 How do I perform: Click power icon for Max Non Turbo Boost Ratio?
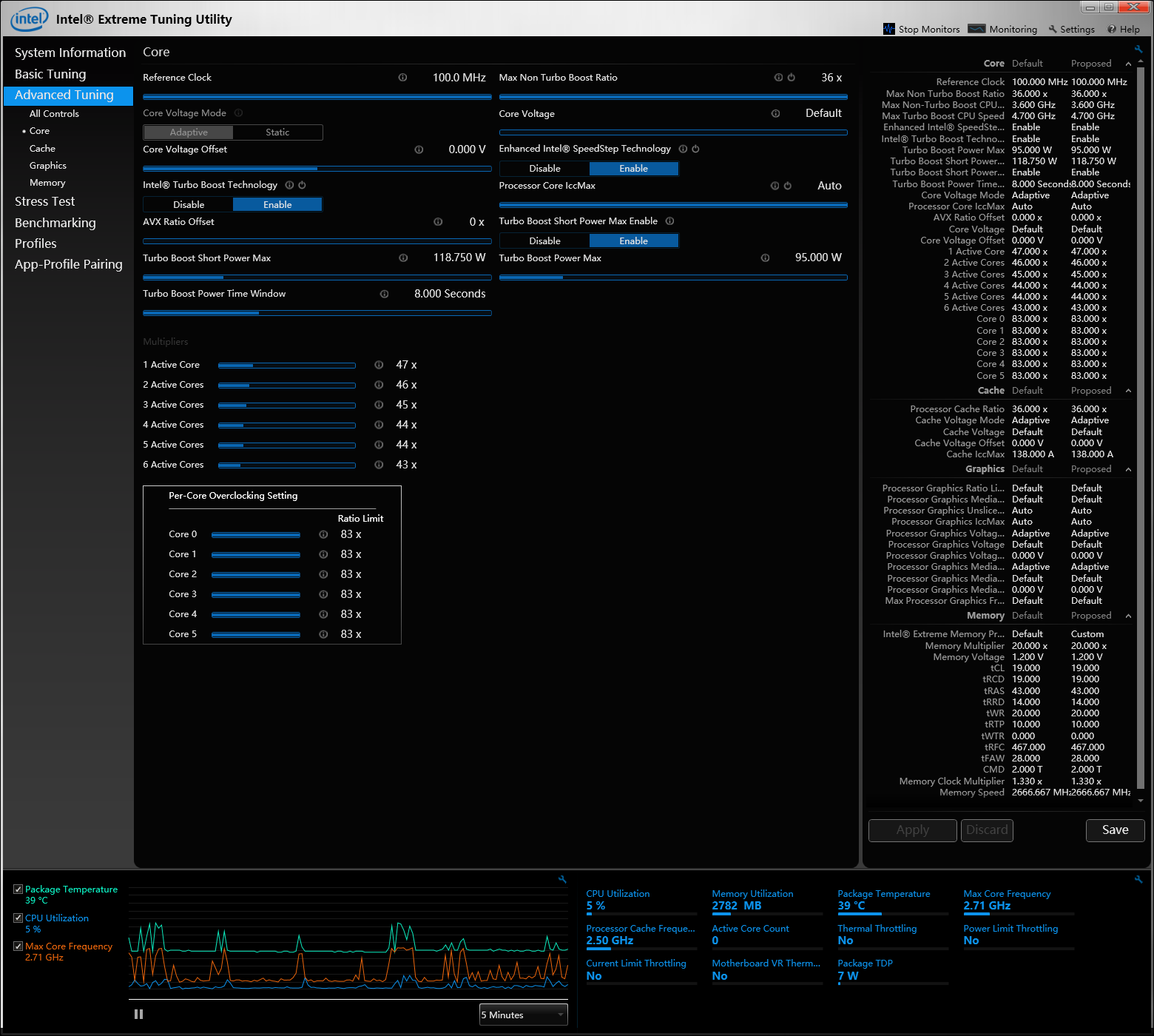pyautogui.click(x=792, y=78)
